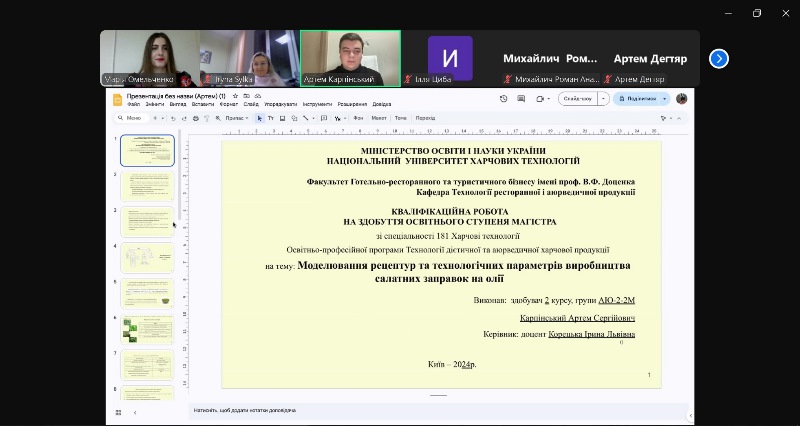Screen dimensions: 800x426
Task: Select Ілля Циба participant tile
Action: 450,58
